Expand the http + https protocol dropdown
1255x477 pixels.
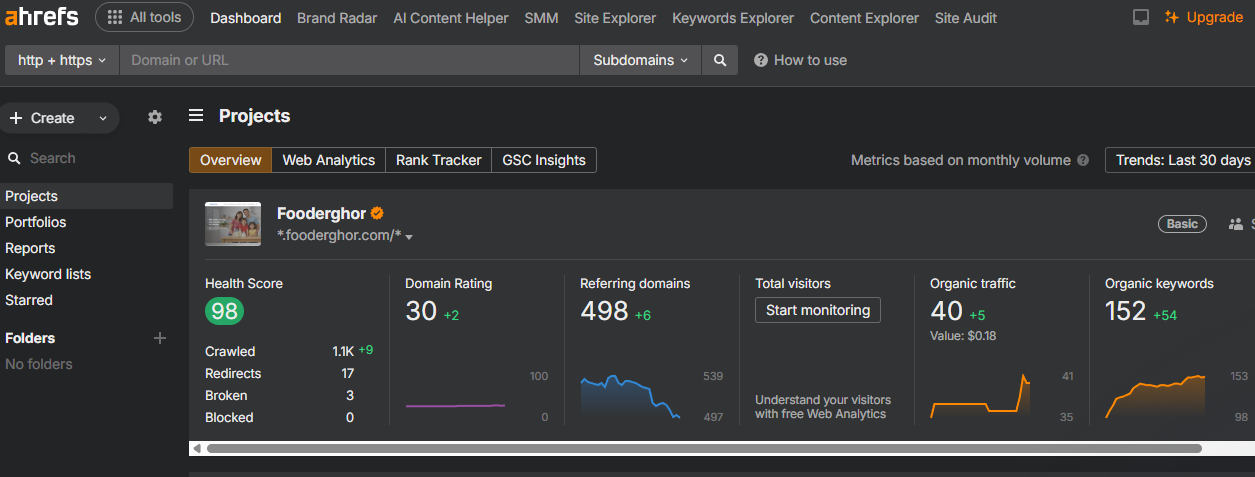[62, 60]
